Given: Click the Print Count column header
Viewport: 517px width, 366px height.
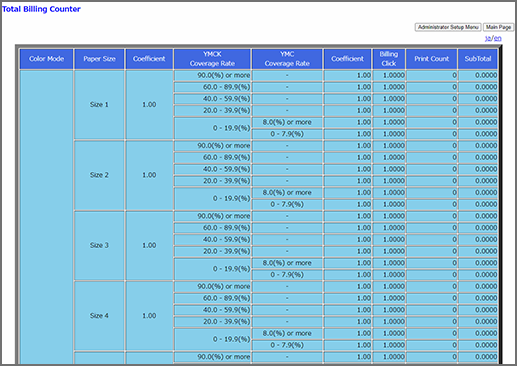Looking at the screenshot, I should 432,59.
